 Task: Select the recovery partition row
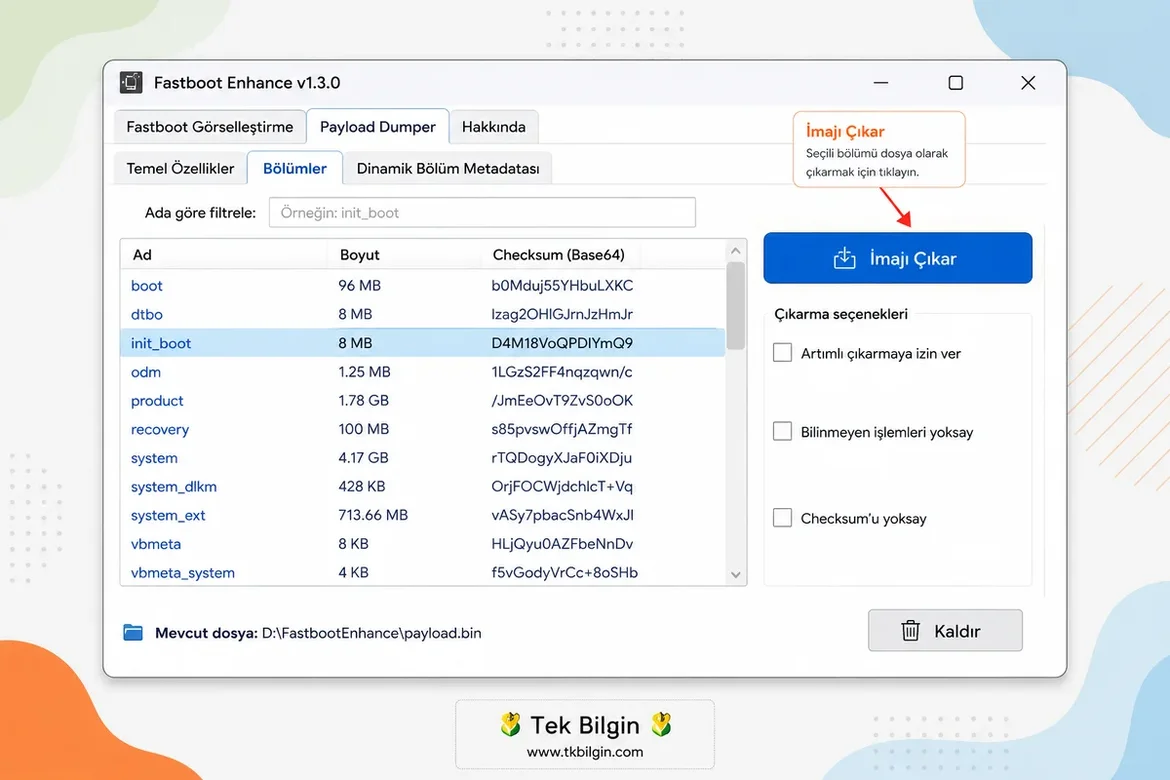point(422,429)
